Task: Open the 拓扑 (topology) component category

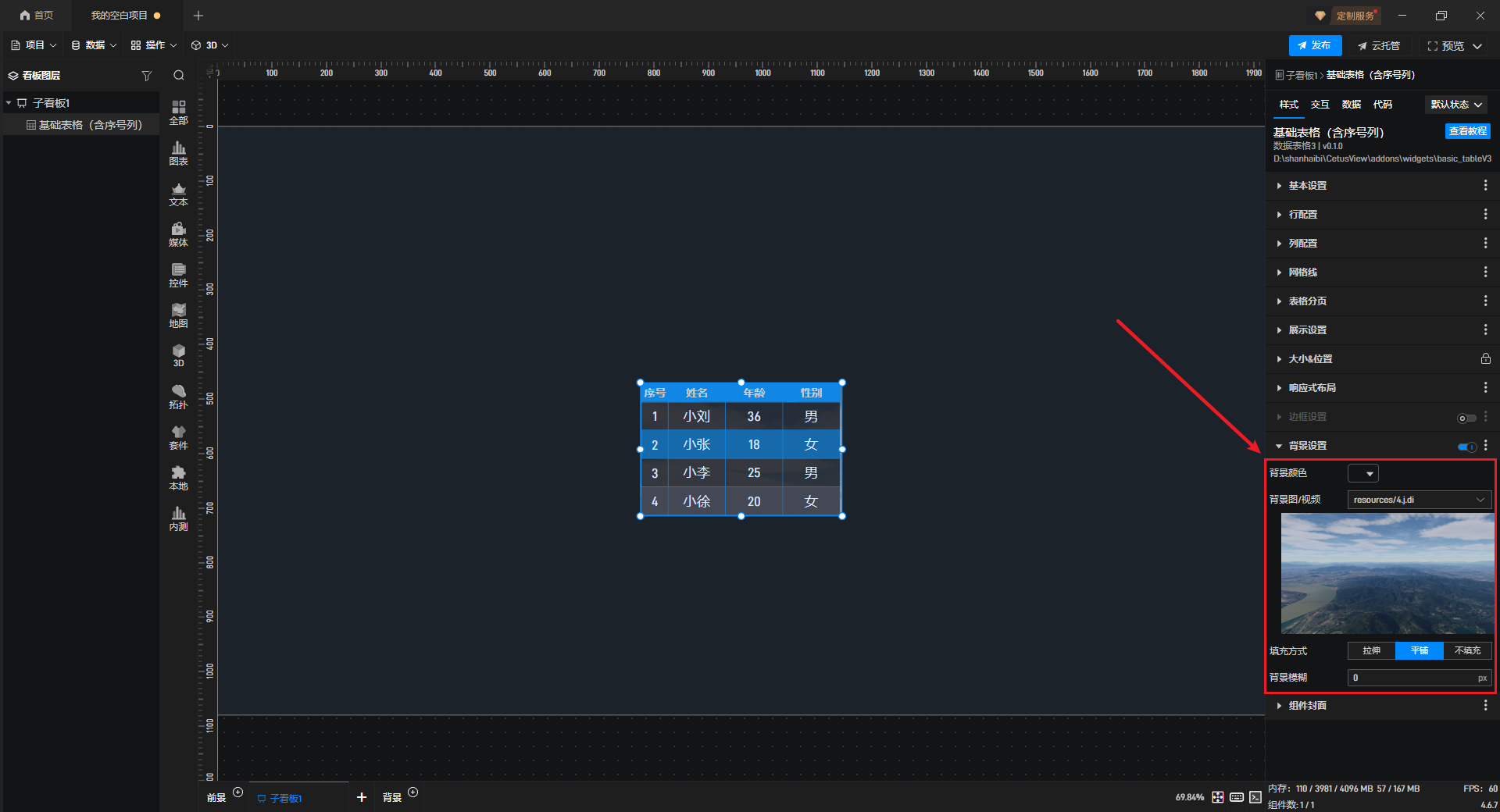Action: coord(178,397)
